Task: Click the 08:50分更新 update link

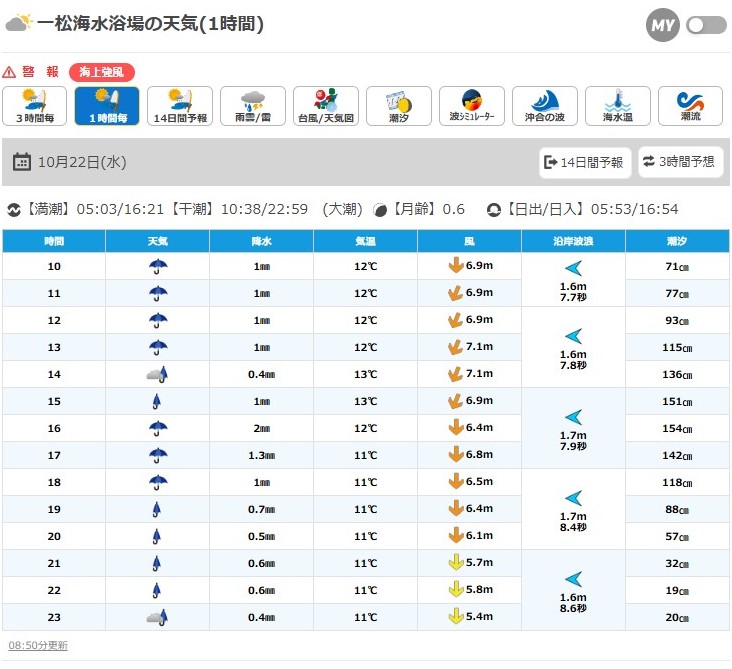Action: coord(38,646)
